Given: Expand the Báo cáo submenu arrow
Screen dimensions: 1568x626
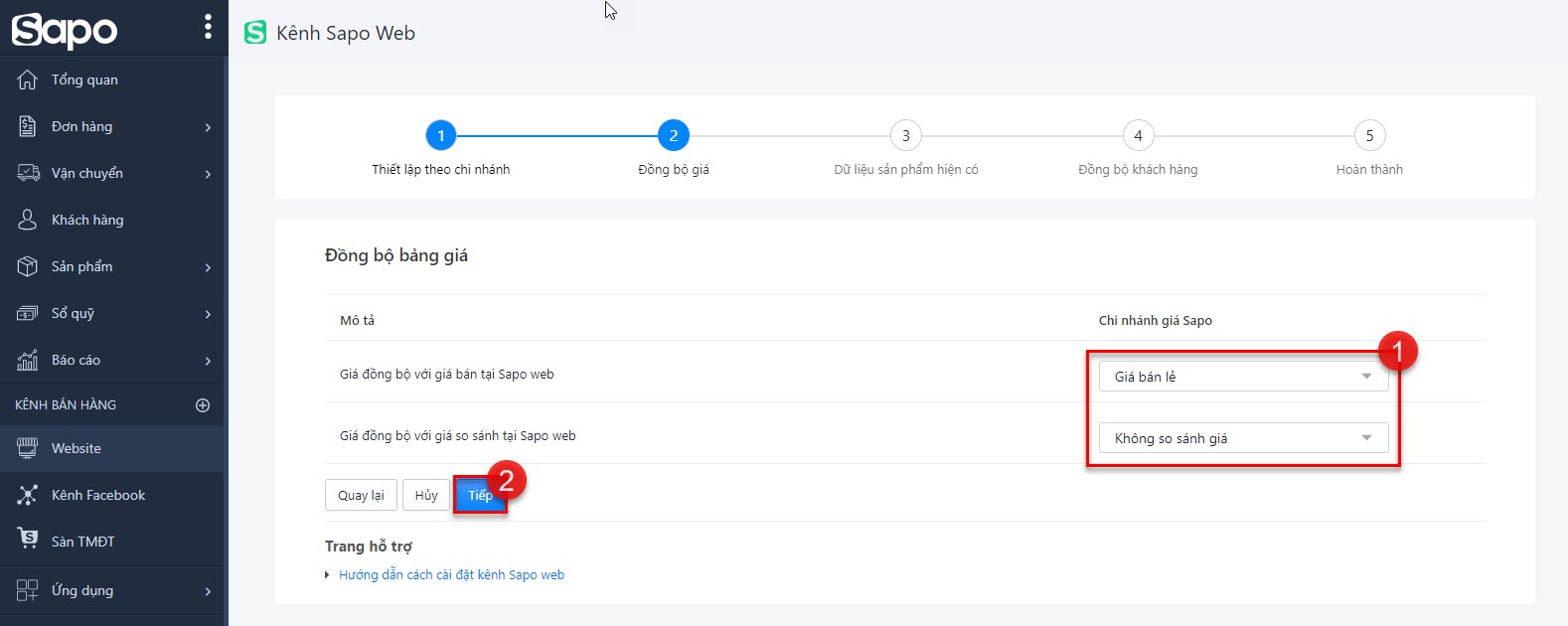Looking at the screenshot, I should [208, 361].
